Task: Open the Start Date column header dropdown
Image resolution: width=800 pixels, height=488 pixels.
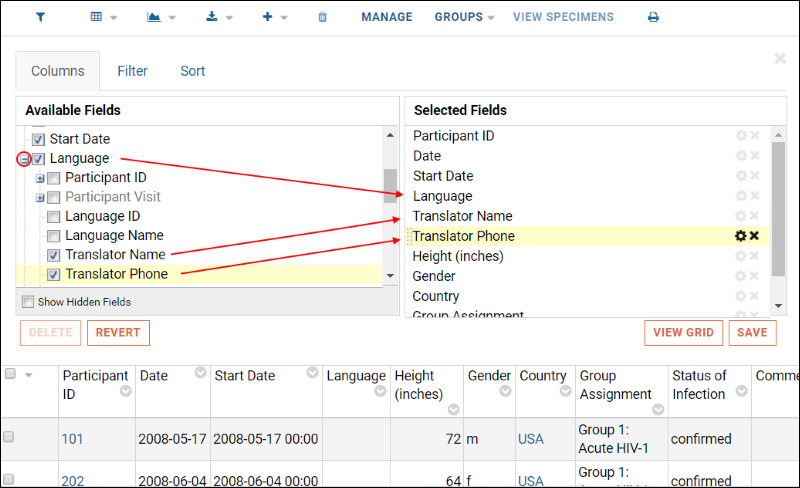Action: click(x=312, y=373)
